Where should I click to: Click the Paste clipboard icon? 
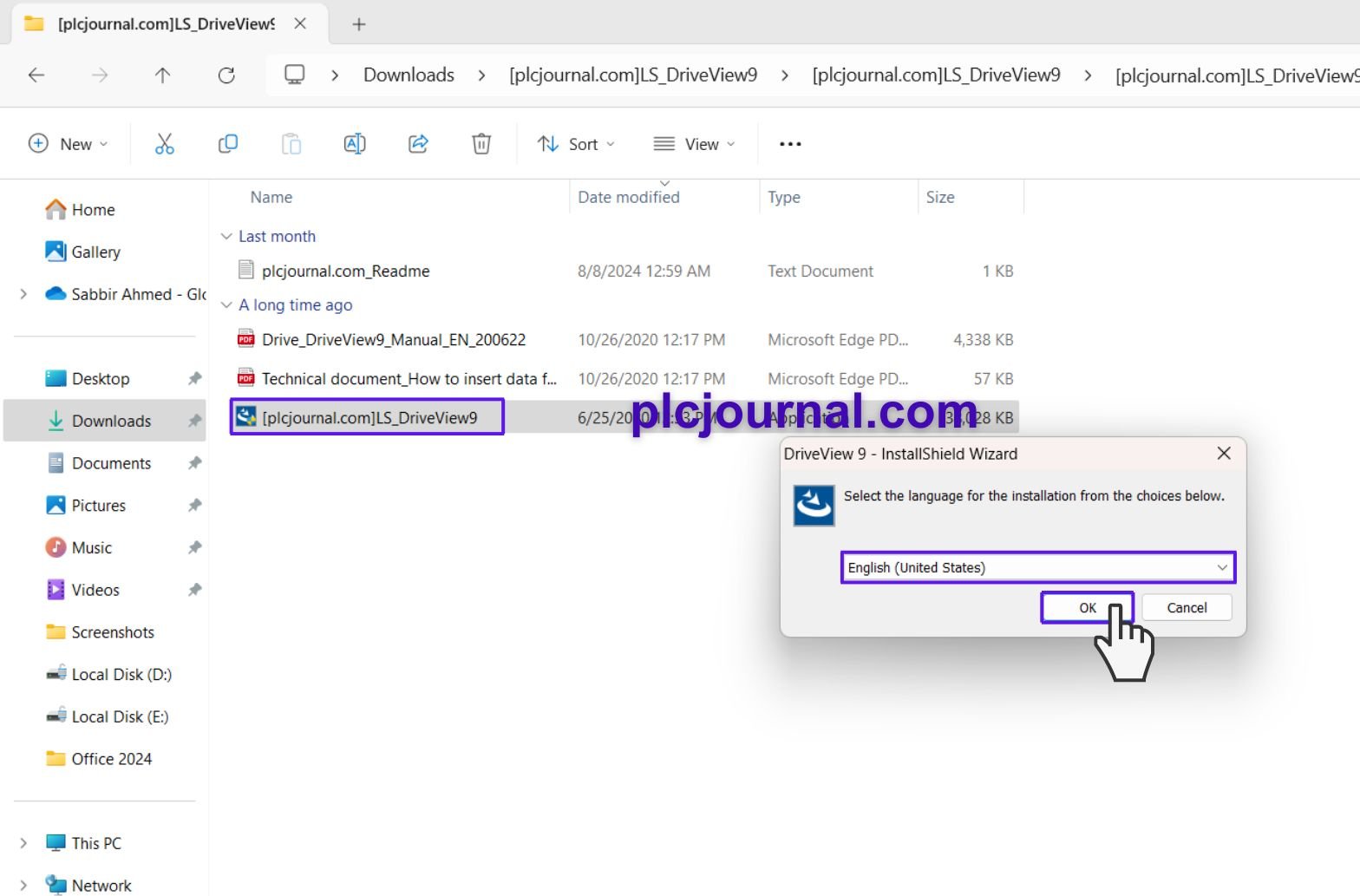click(291, 144)
